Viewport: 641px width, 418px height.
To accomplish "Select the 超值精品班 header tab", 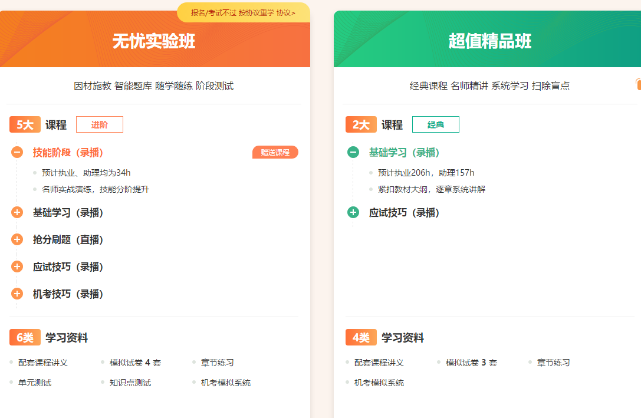I will click(x=489, y=41).
